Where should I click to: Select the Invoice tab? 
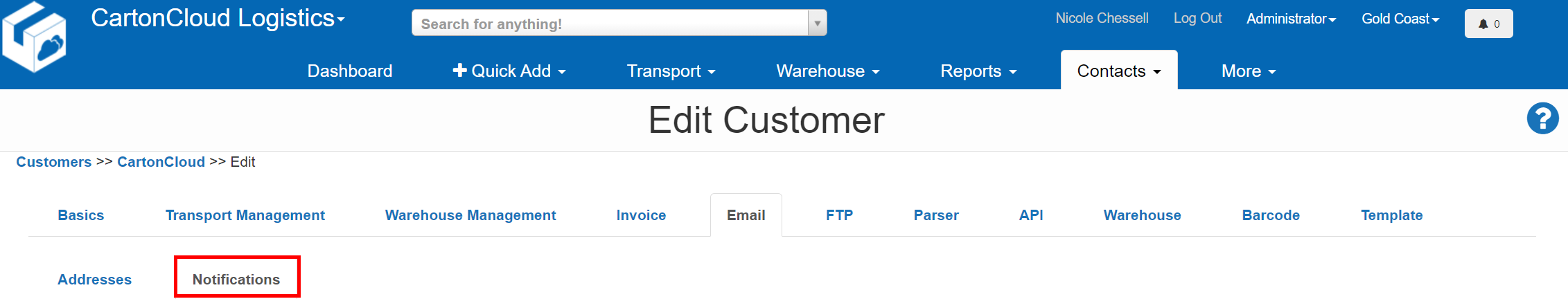(641, 215)
